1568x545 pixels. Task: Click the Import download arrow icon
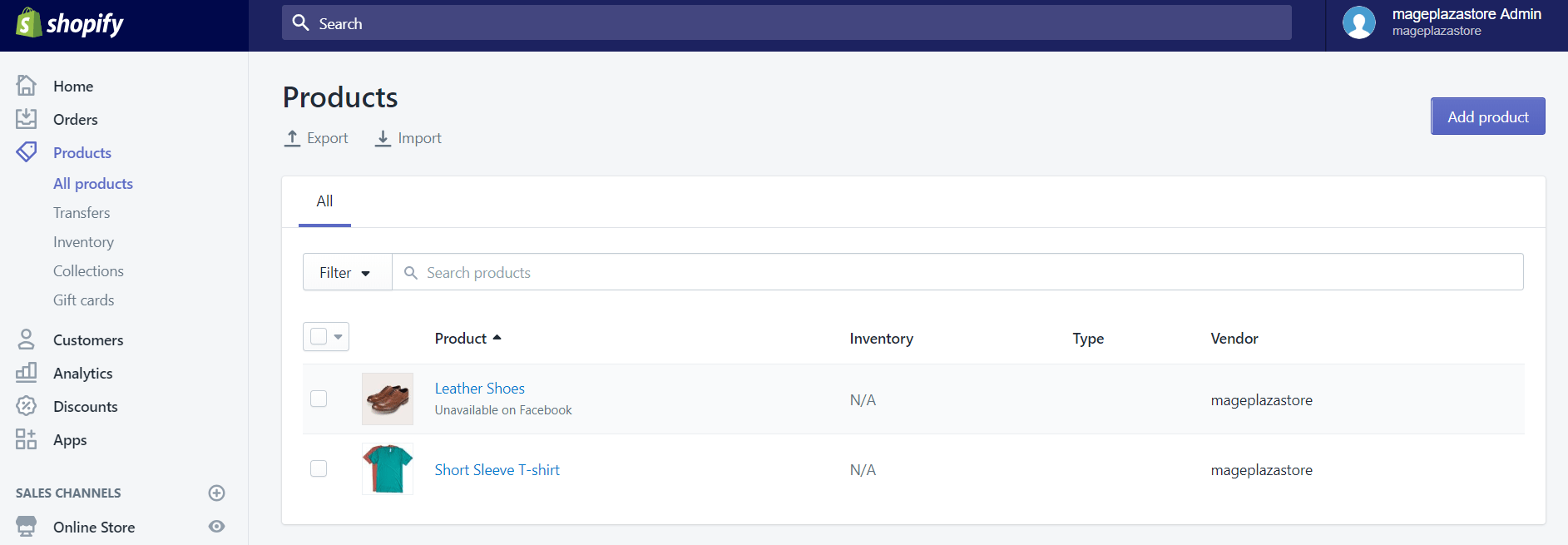tap(383, 138)
